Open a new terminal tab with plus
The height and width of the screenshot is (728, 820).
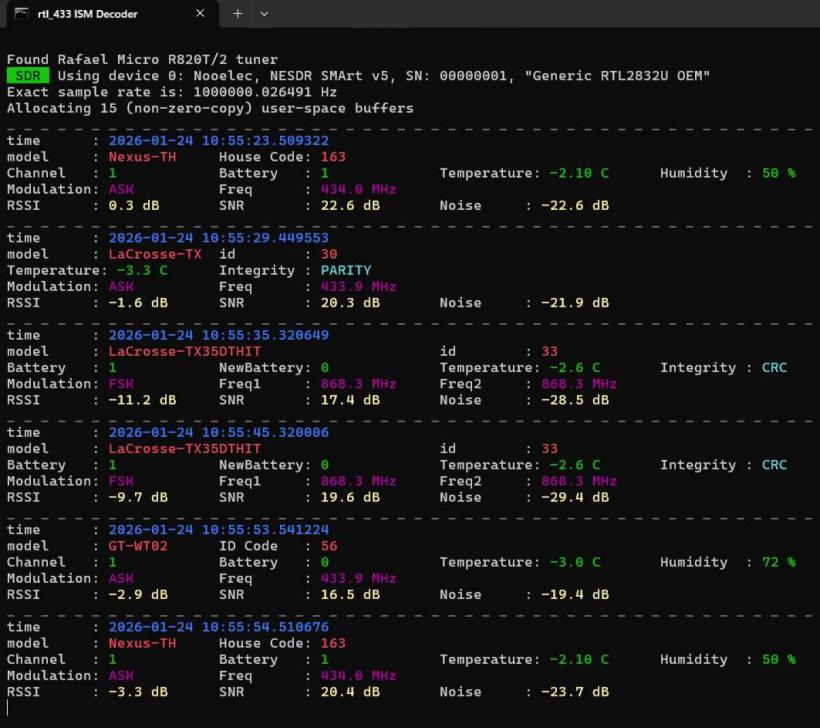pyautogui.click(x=237, y=14)
